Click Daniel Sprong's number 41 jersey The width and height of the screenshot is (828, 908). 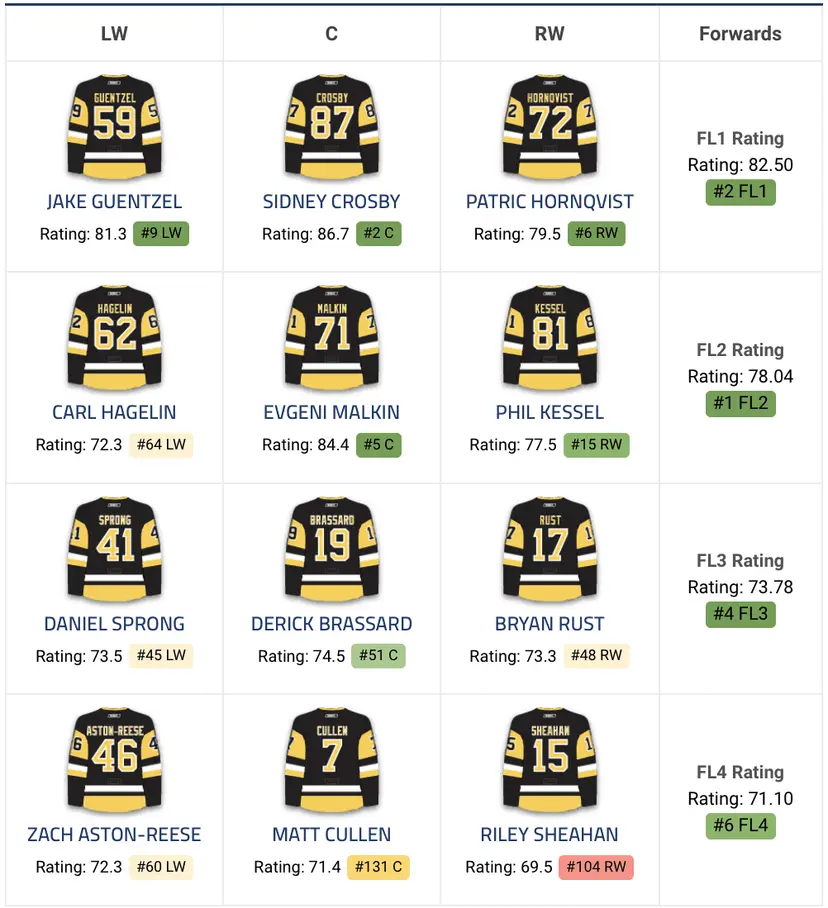tap(115, 545)
